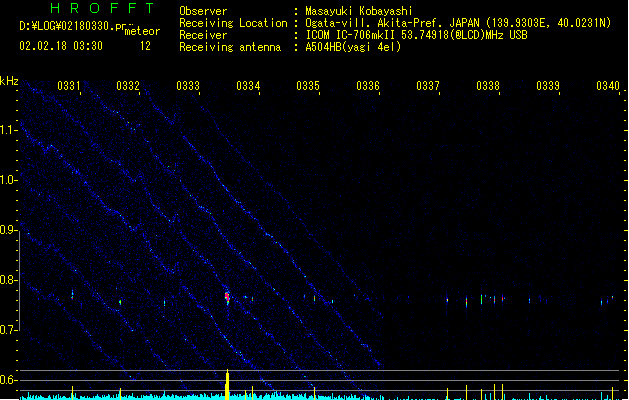Click the 0.9 kHz frequency tick label
The height and width of the screenshot is (400, 629).
point(8,230)
